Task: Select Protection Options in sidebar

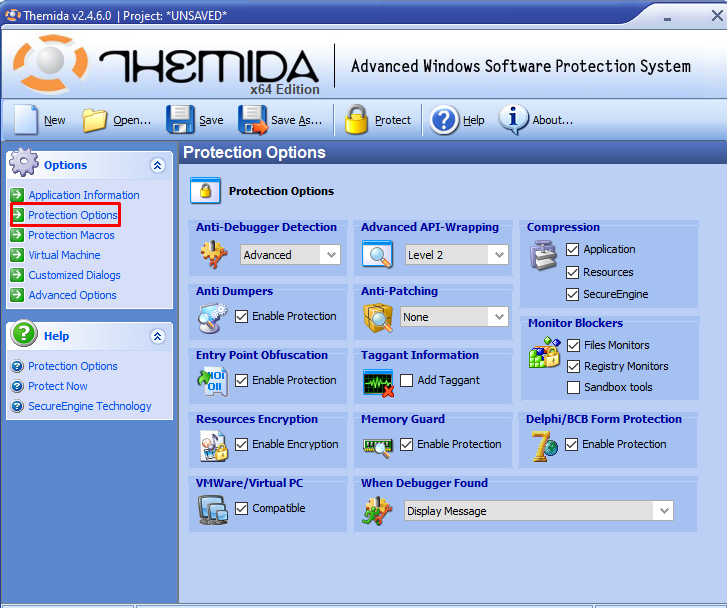Action: 73,215
